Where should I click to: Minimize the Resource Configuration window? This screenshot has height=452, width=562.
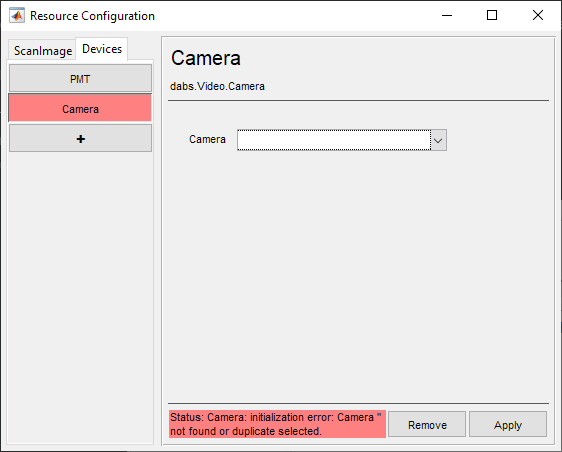tap(447, 15)
